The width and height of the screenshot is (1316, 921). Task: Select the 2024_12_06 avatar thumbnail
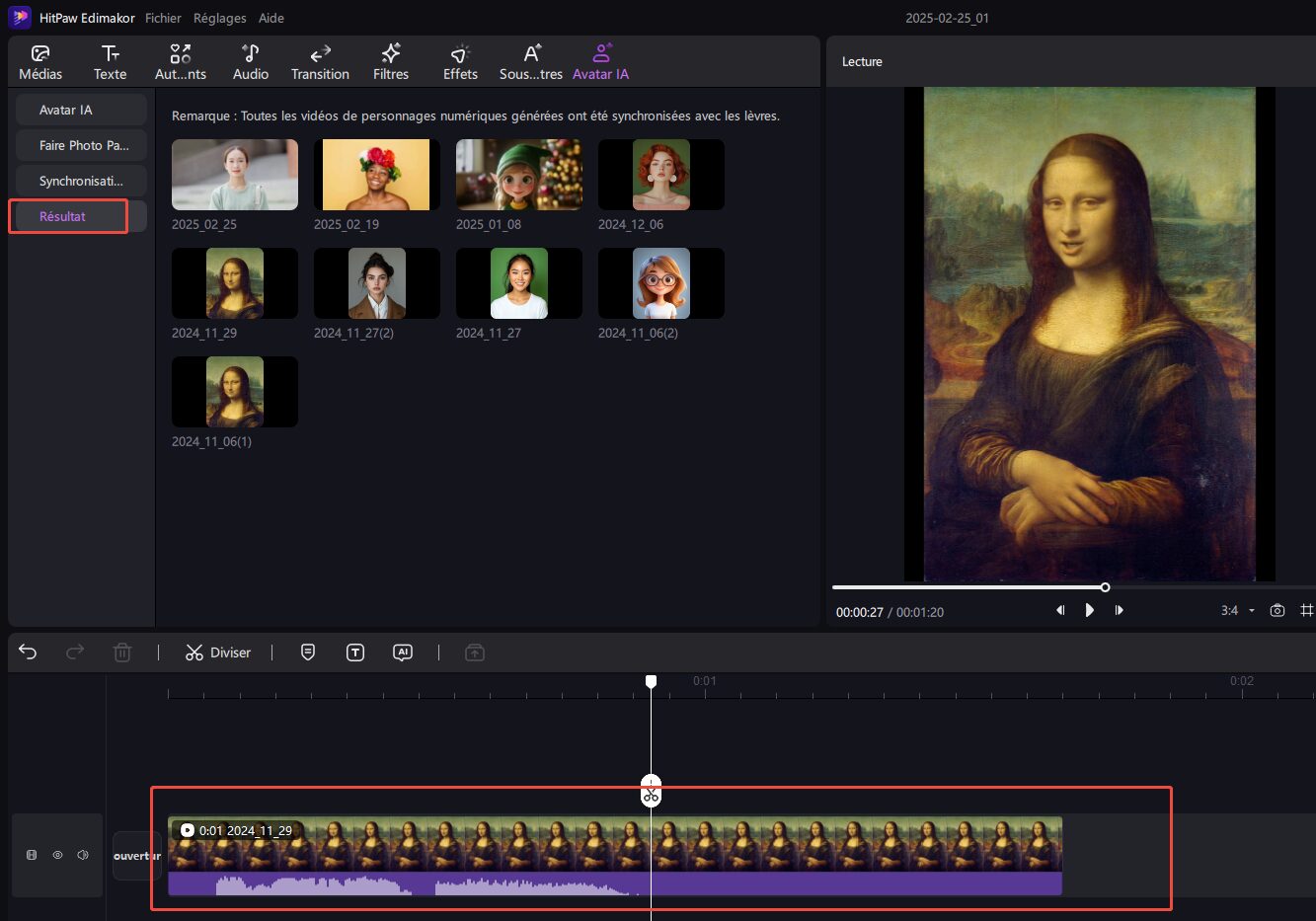[661, 175]
